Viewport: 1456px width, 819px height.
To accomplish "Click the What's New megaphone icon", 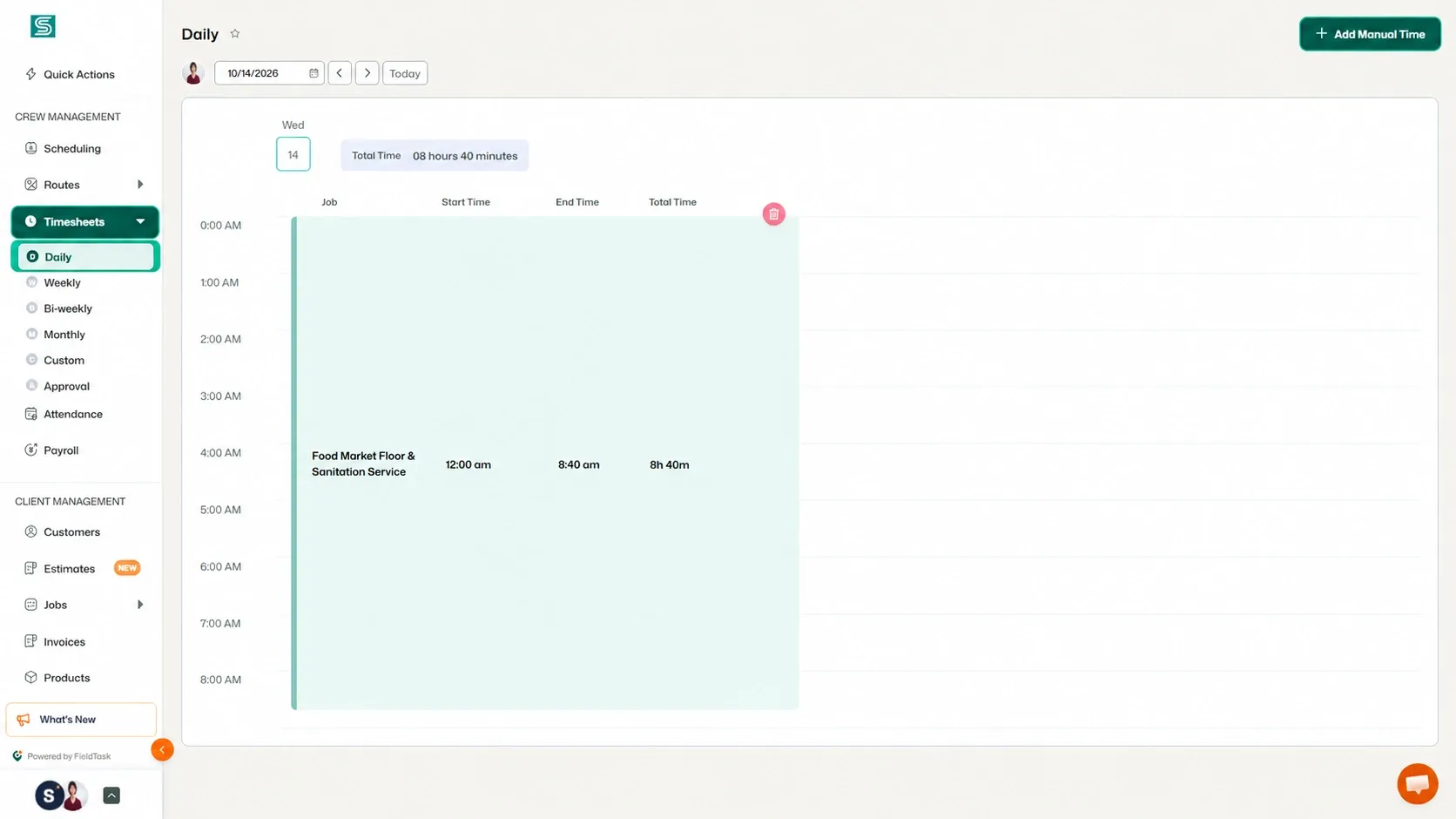I will (x=24, y=720).
